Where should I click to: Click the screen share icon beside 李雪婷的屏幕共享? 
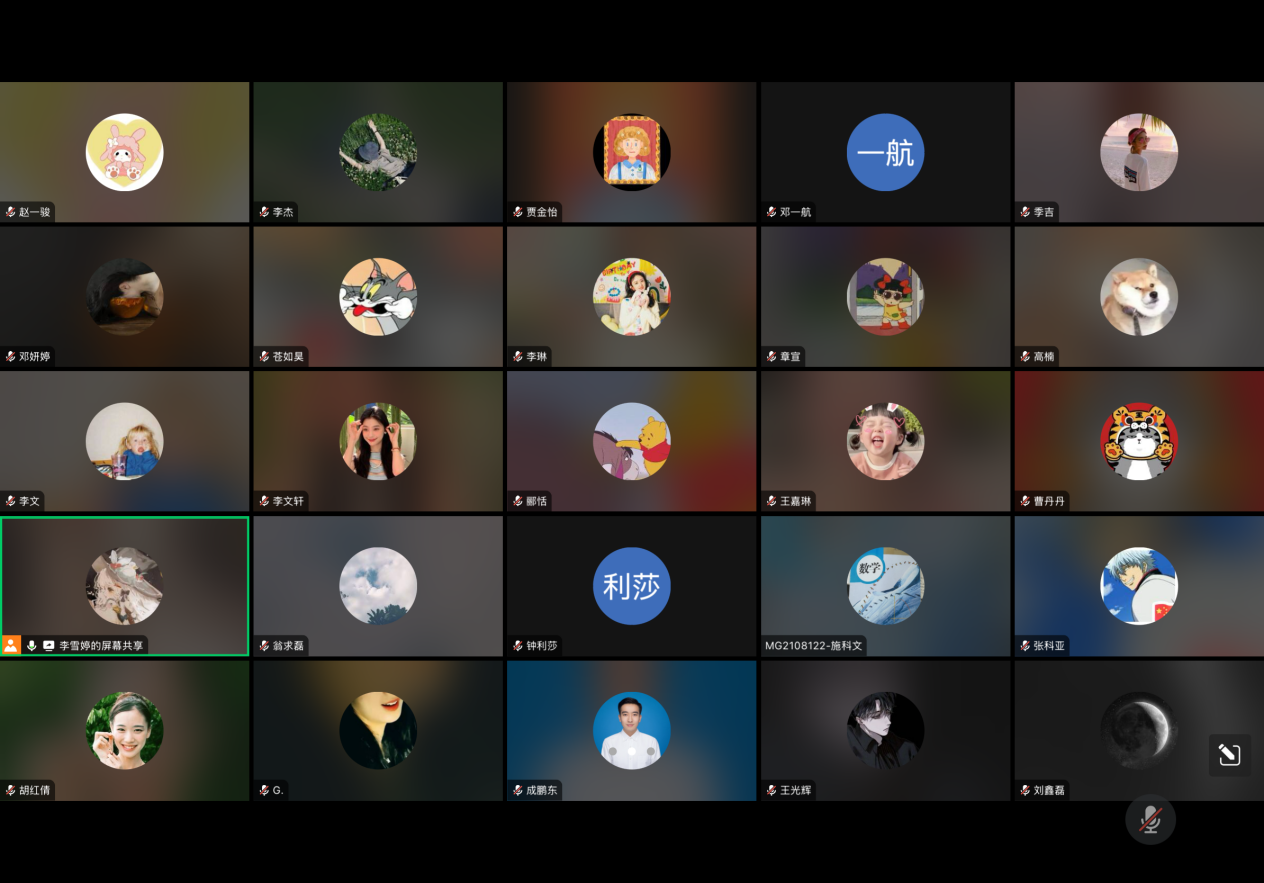point(48,646)
